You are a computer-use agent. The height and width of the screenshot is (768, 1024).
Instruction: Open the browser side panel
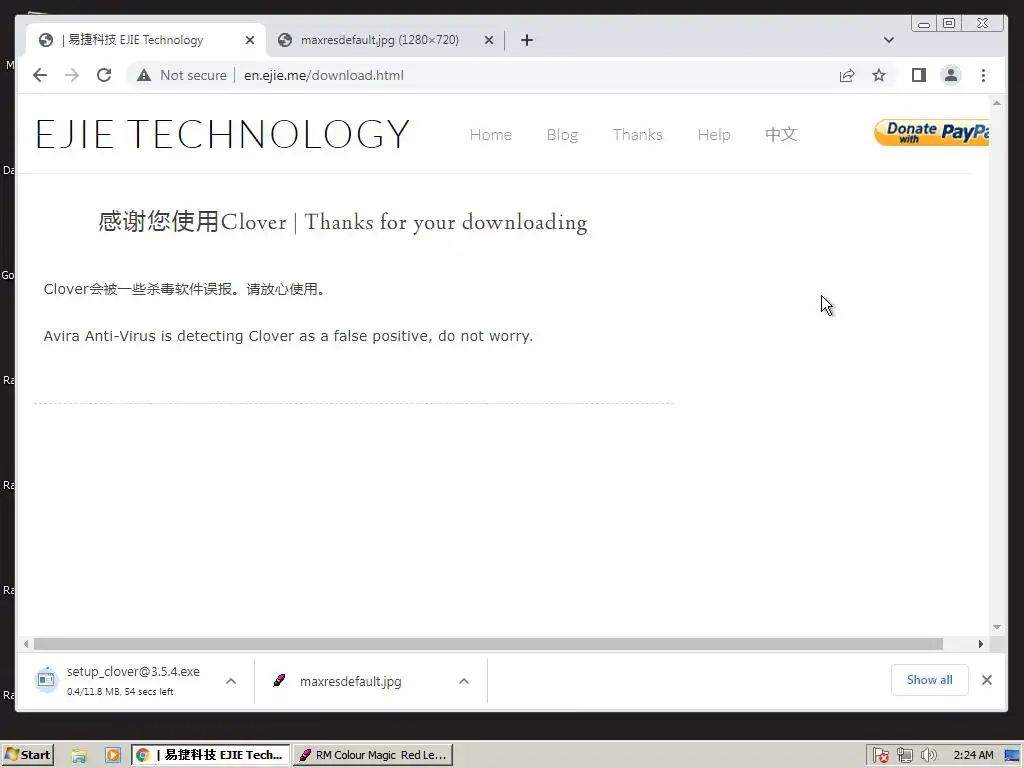(919, 75)
